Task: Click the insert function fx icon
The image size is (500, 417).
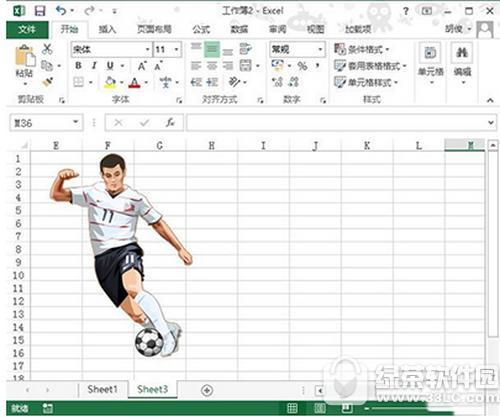Action: coord(170,123)
